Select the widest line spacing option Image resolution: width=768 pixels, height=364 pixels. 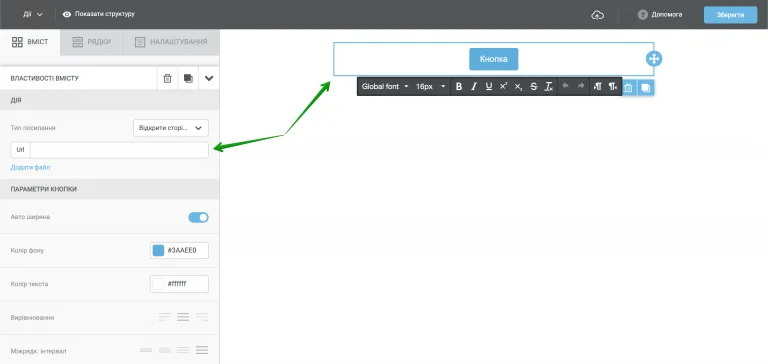tap(202, 350)
